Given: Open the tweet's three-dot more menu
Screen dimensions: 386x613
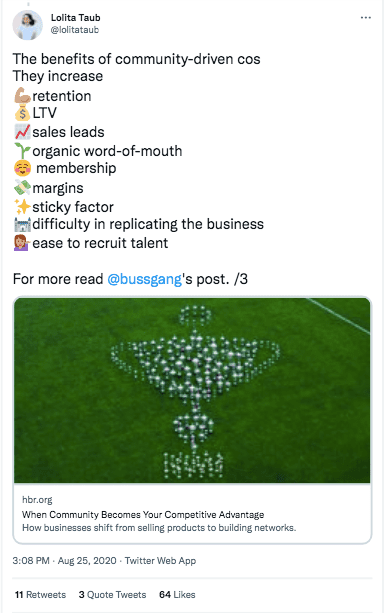Looking at the screenshot, I should coord(366,18).
